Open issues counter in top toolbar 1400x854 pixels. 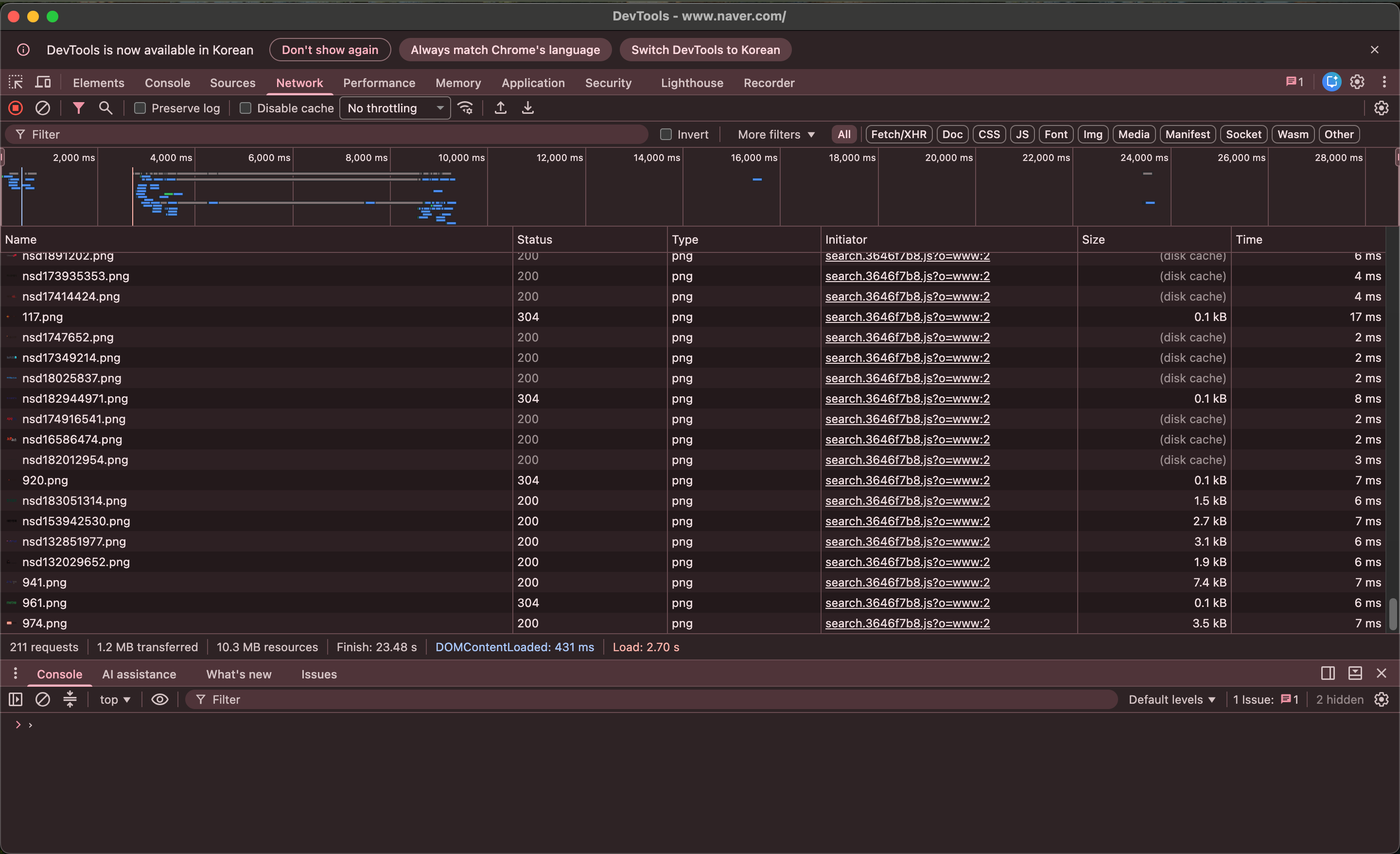pyautogui.click(x=1295, y=83)
